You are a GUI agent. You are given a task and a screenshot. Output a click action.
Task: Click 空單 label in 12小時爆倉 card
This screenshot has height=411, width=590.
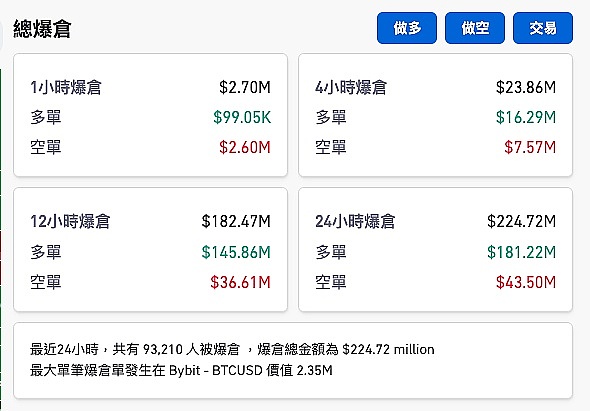pos(46,282)
